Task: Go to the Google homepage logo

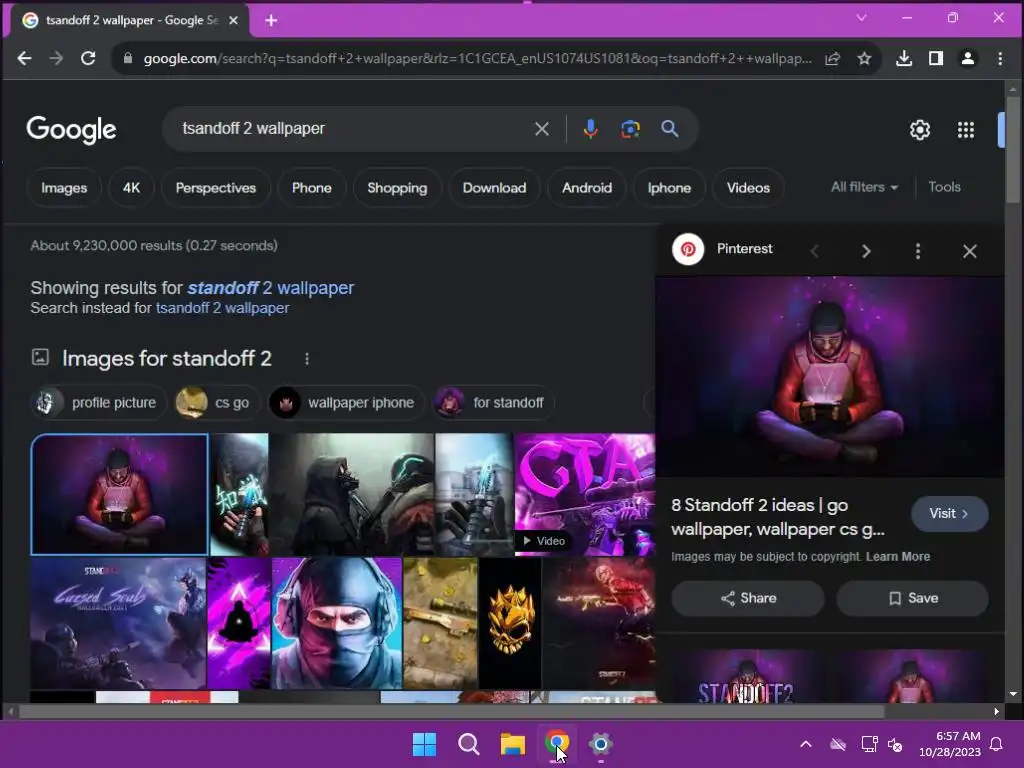Action: pos(72,129)
